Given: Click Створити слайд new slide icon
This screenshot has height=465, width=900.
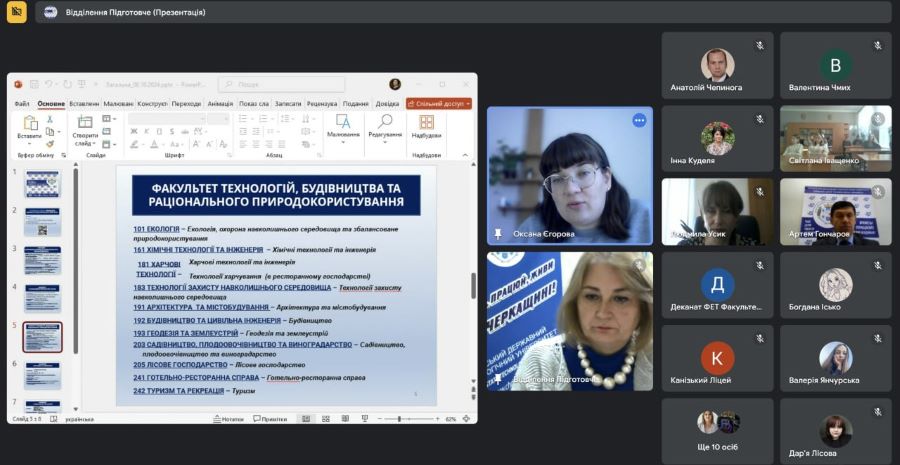Looking at the screenshot, I should (x=85, y=122).
